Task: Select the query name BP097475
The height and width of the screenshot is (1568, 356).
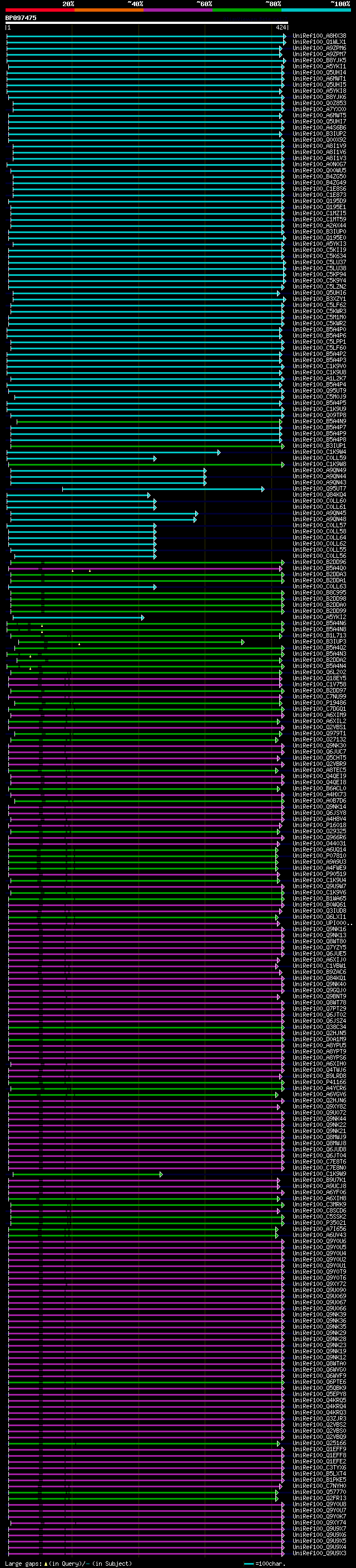Action: point(21,18)
